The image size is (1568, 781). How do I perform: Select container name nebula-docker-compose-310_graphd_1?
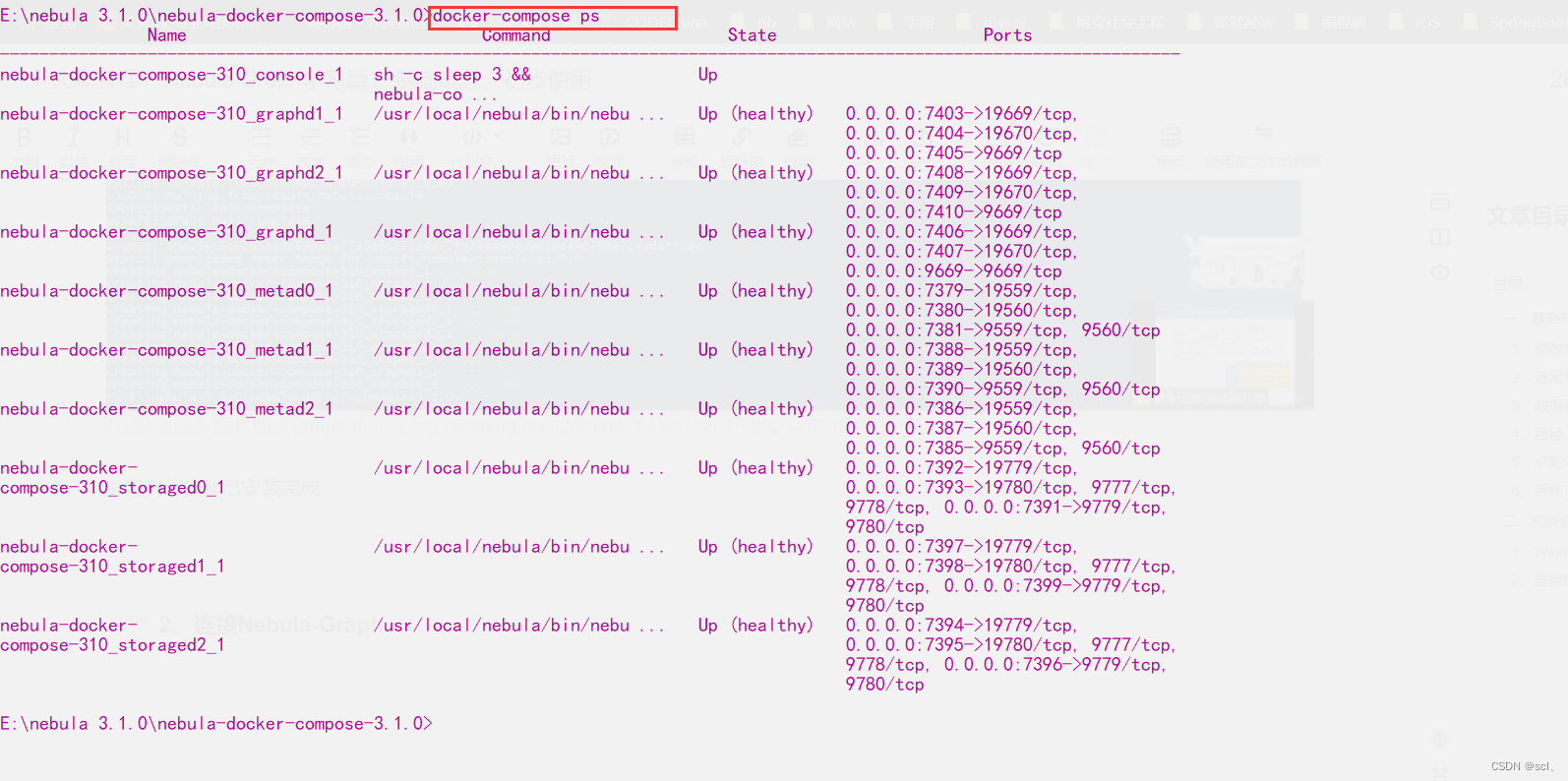[166, 232]
